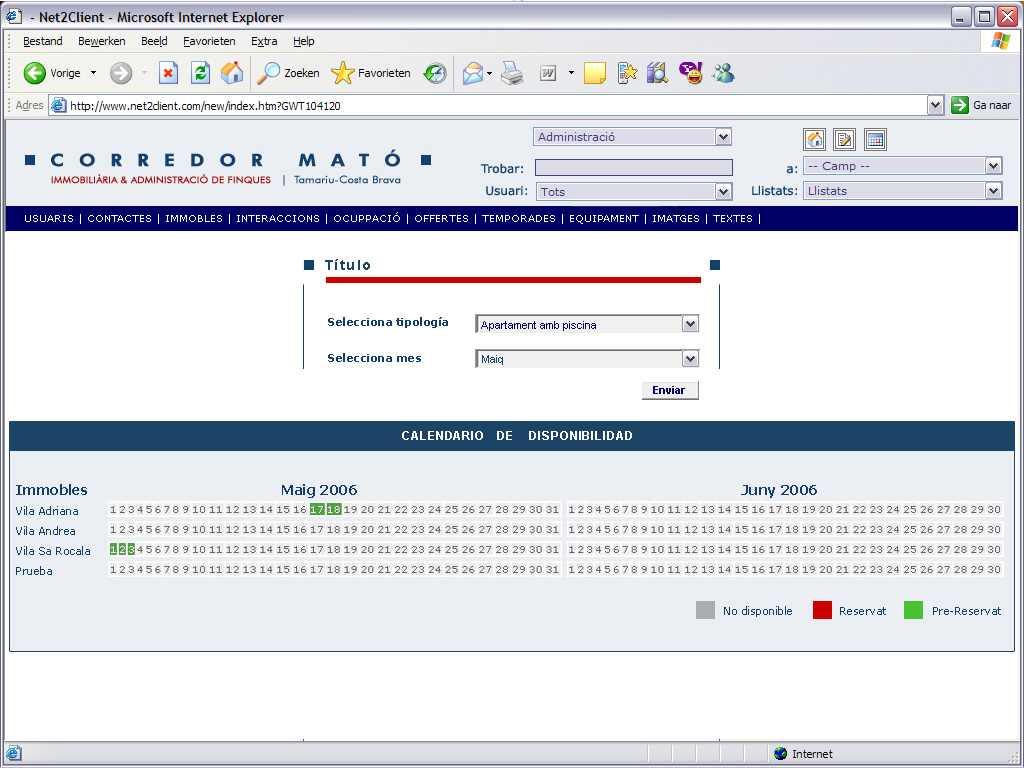Open the address bar URL dropdown arrow
This screenshot has height=768, width=1024.
935,105
